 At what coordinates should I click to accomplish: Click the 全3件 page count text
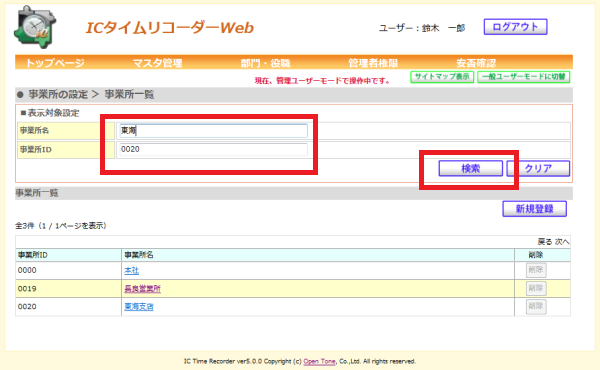pyautogui.click(x=60, y=226)
